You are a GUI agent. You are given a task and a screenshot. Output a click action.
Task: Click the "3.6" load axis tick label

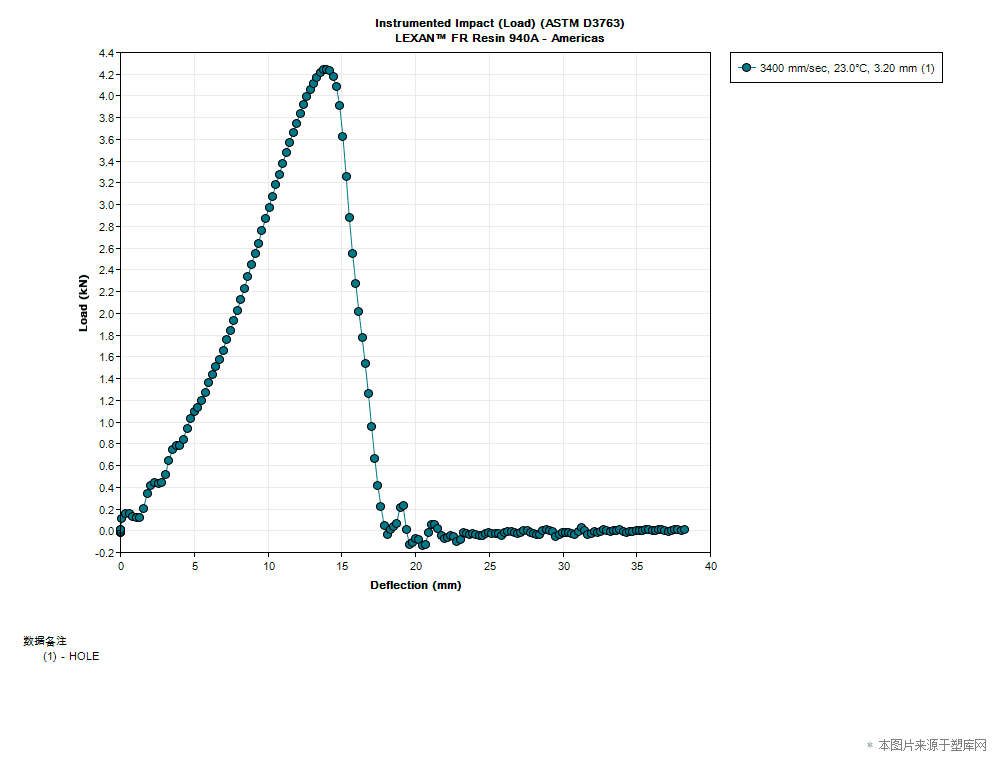(x=107, y=140)
